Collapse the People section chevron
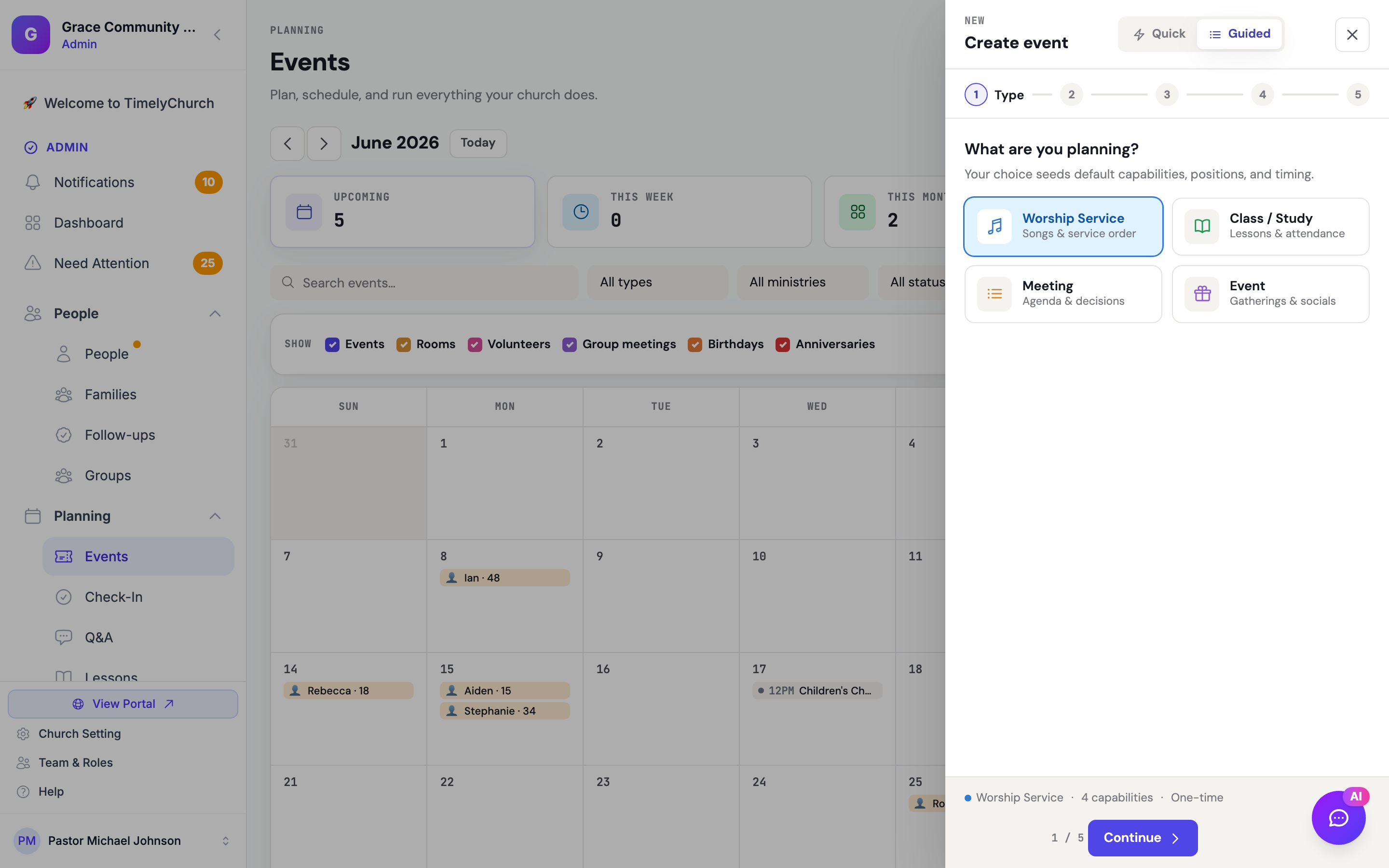This screenshot has height=868, width=1389. tap(215, 313)
